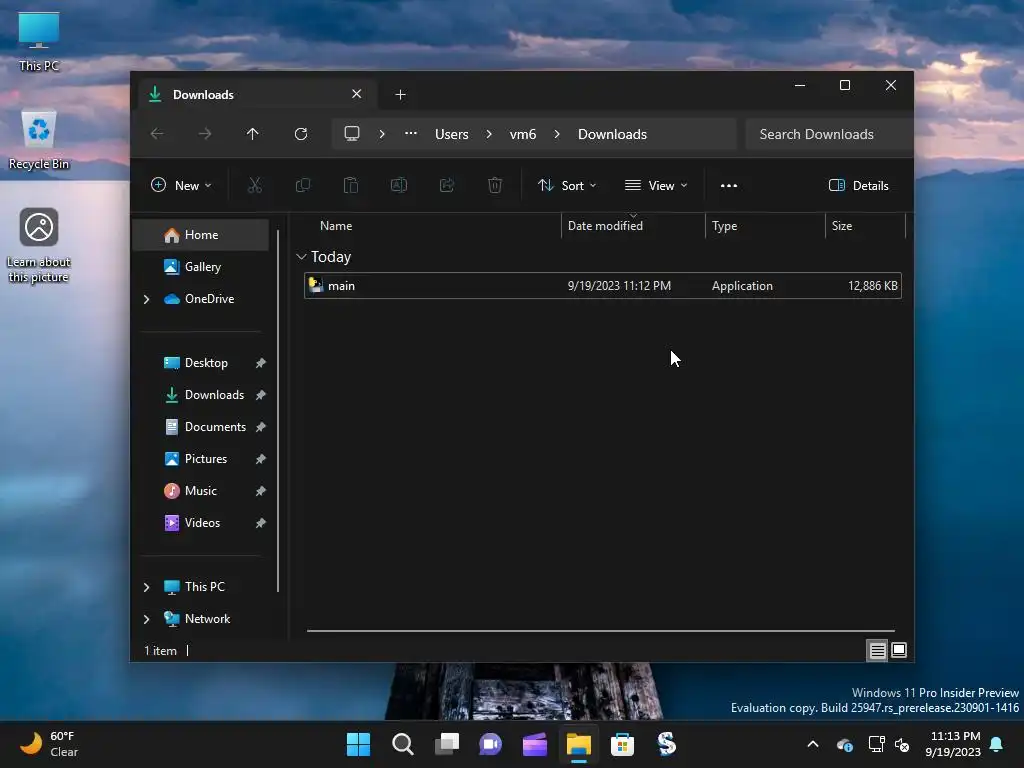1024x768 pixels.
Task: Open the New dropdown menu
Action: pyautogui.click(x=181, y=185)
